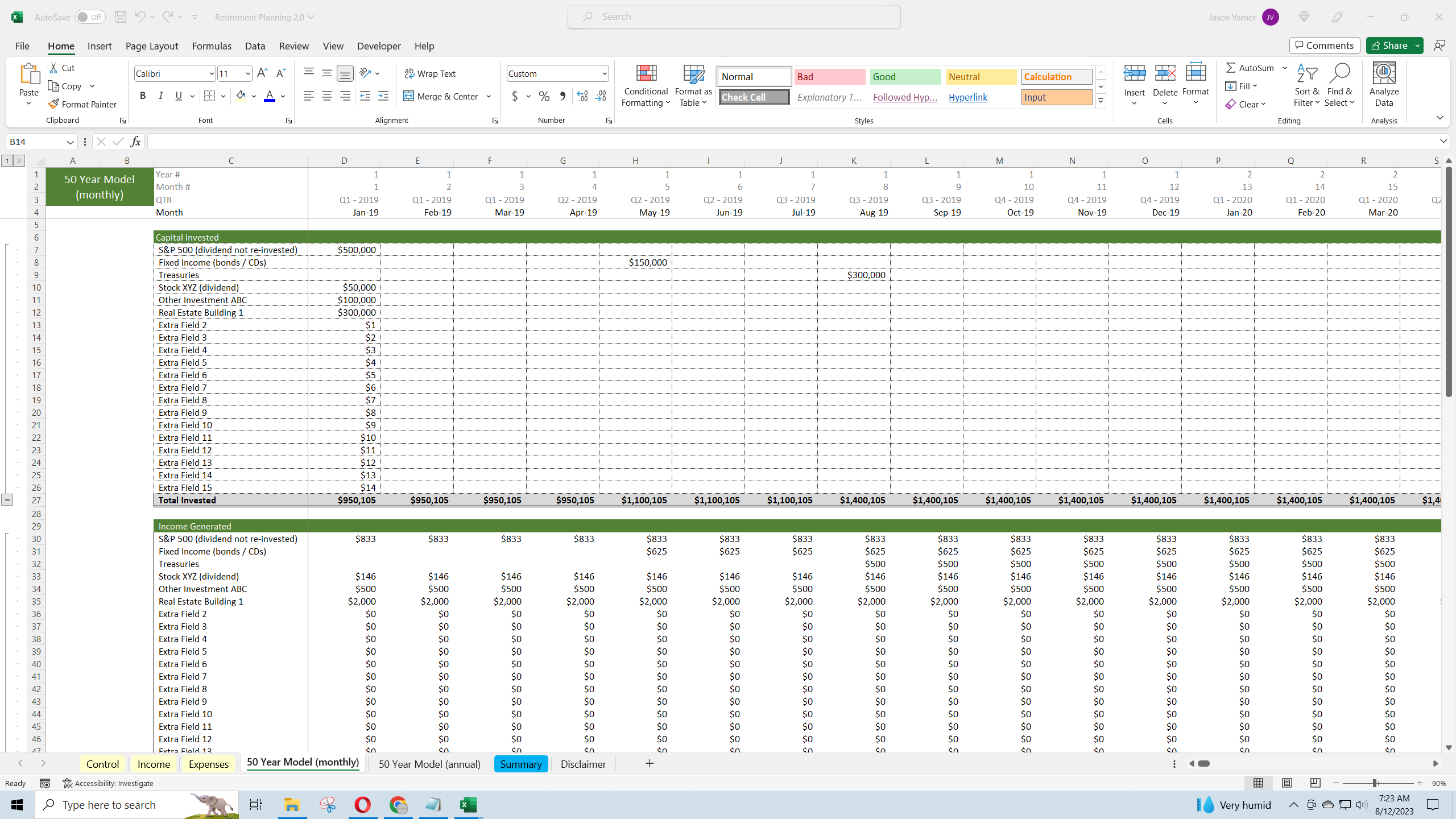Click Increase Indent icon
The image size is (1456, 819).
tap(383, 96)
